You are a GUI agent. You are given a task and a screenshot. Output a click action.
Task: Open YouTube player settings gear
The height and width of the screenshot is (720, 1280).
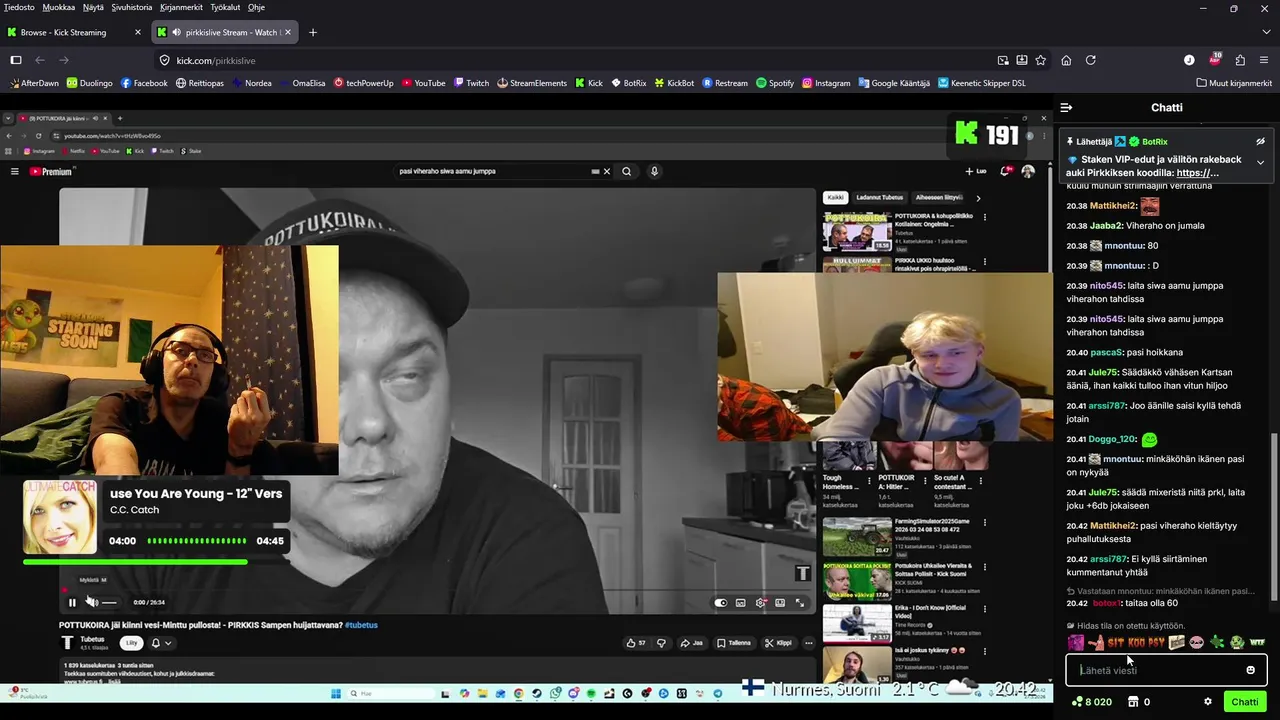click(761, 602)
